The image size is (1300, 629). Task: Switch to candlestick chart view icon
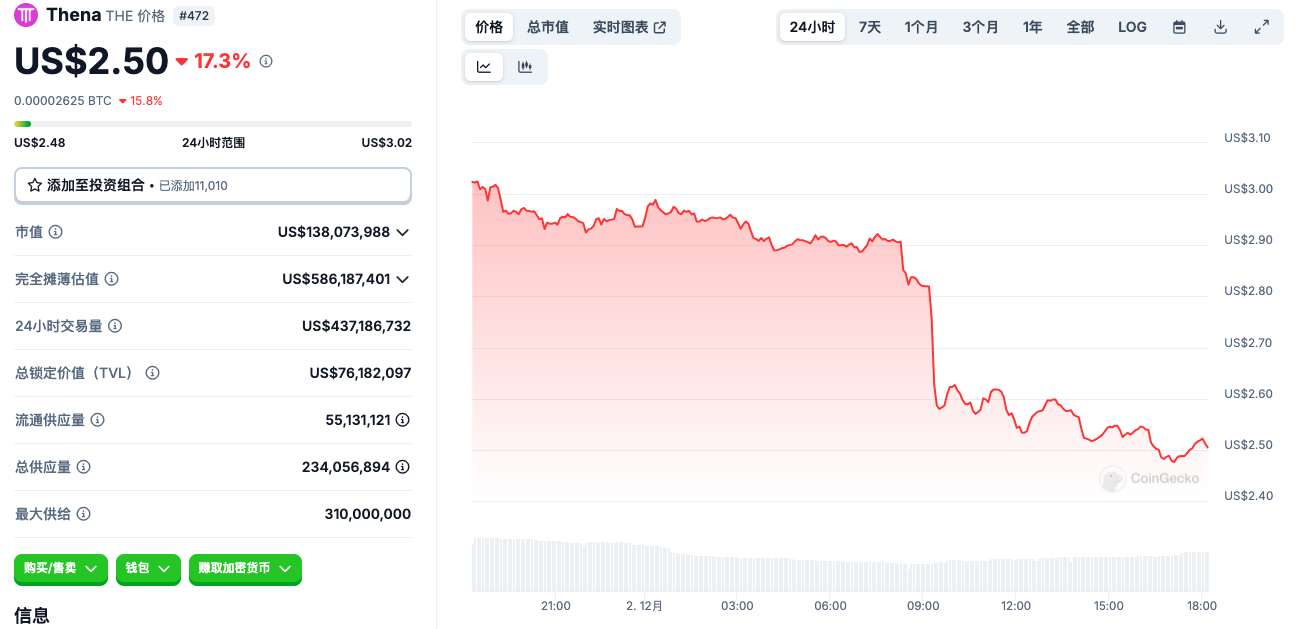pos(525,67)
